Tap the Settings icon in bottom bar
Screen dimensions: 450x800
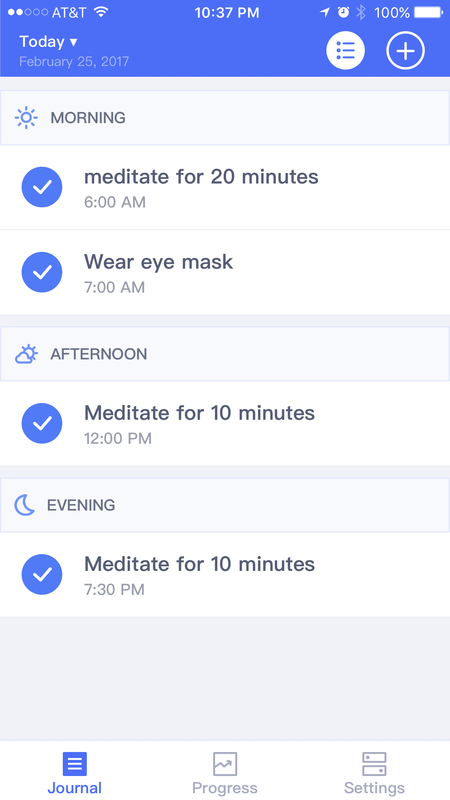click(x=374, y=764)
